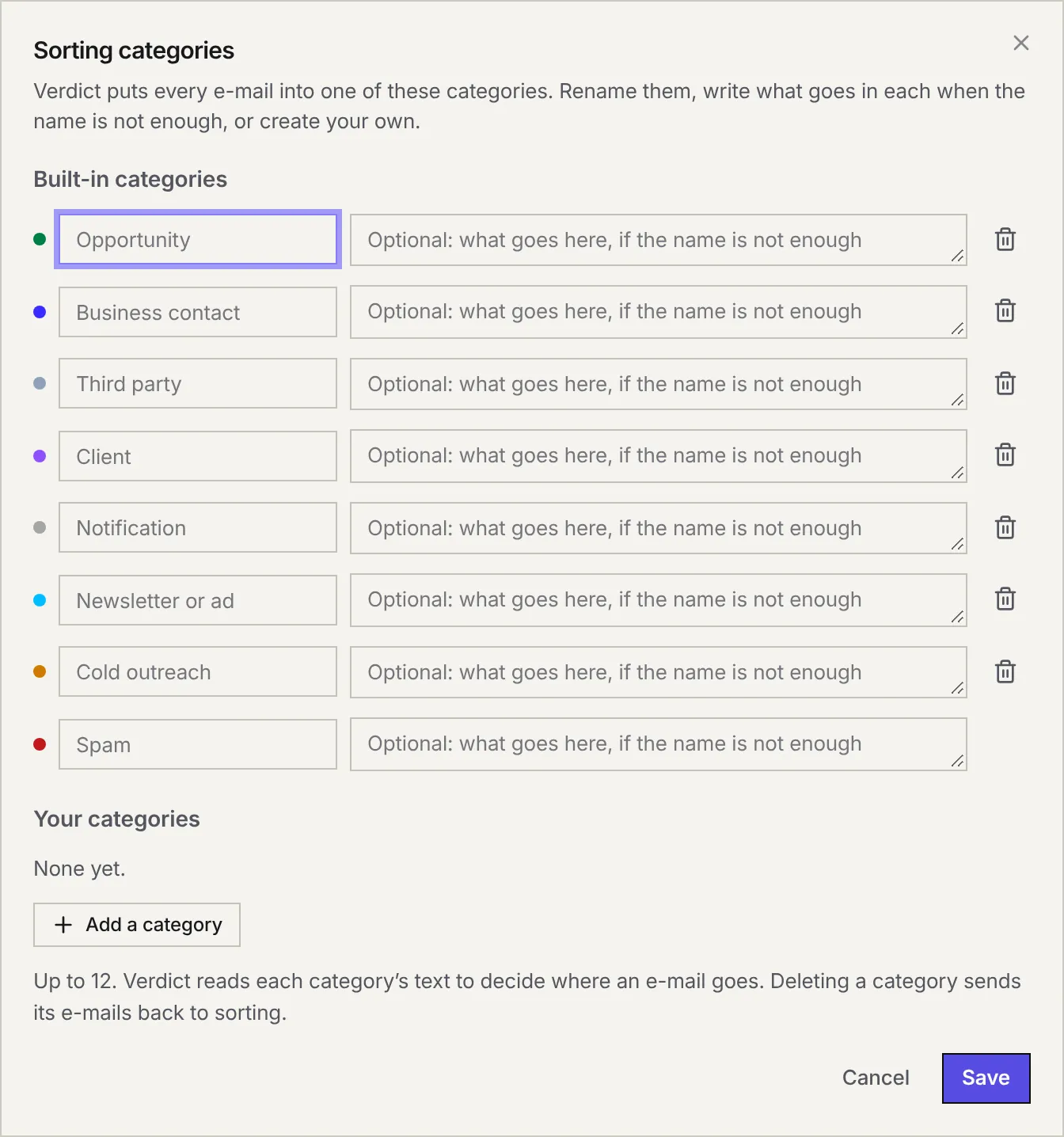Click the Client description box
The width and height of the screenshot is (1064, 1137).
(x=659, y=456)
